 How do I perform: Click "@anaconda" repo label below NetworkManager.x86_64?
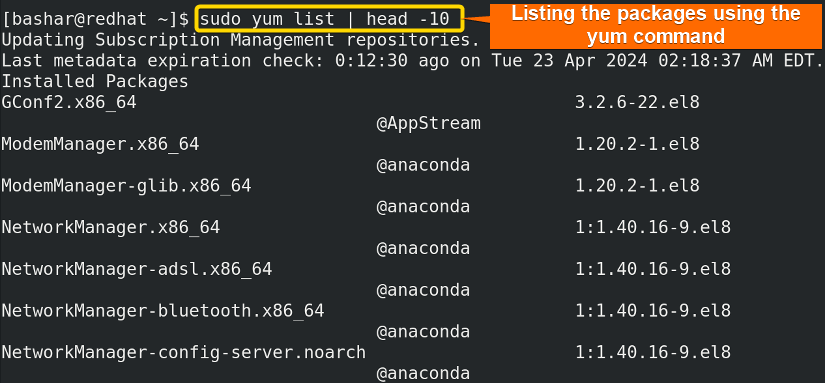point(423,248)
